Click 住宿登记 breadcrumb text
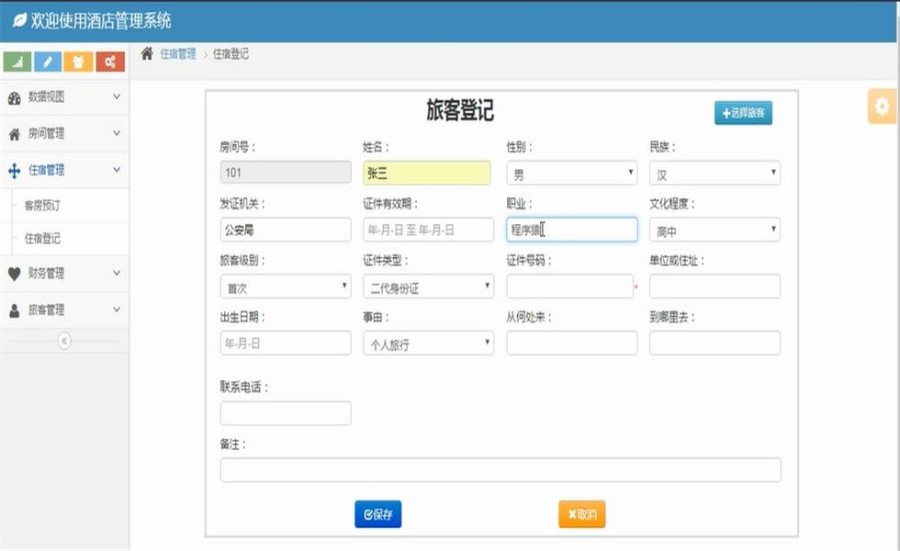The width and height of the screenshot is (900, 551). [231, 54]
